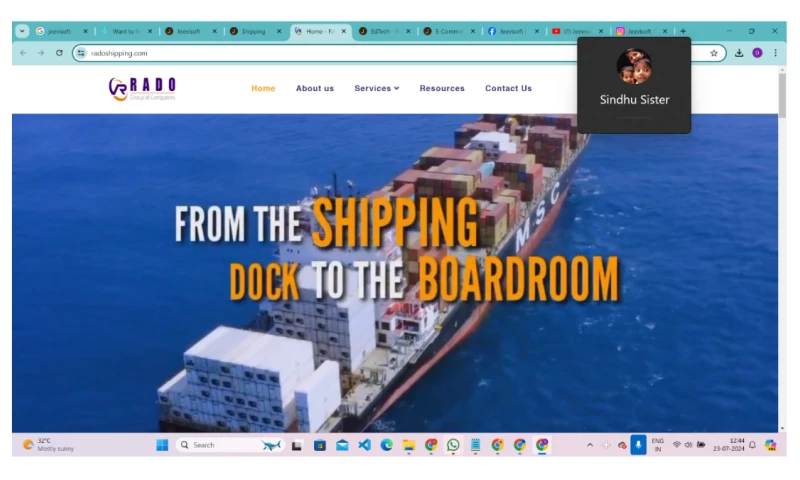Click the Sindhu Sister avatar in popup
This screenshot has width=800, height=480.
pos(634,66)
